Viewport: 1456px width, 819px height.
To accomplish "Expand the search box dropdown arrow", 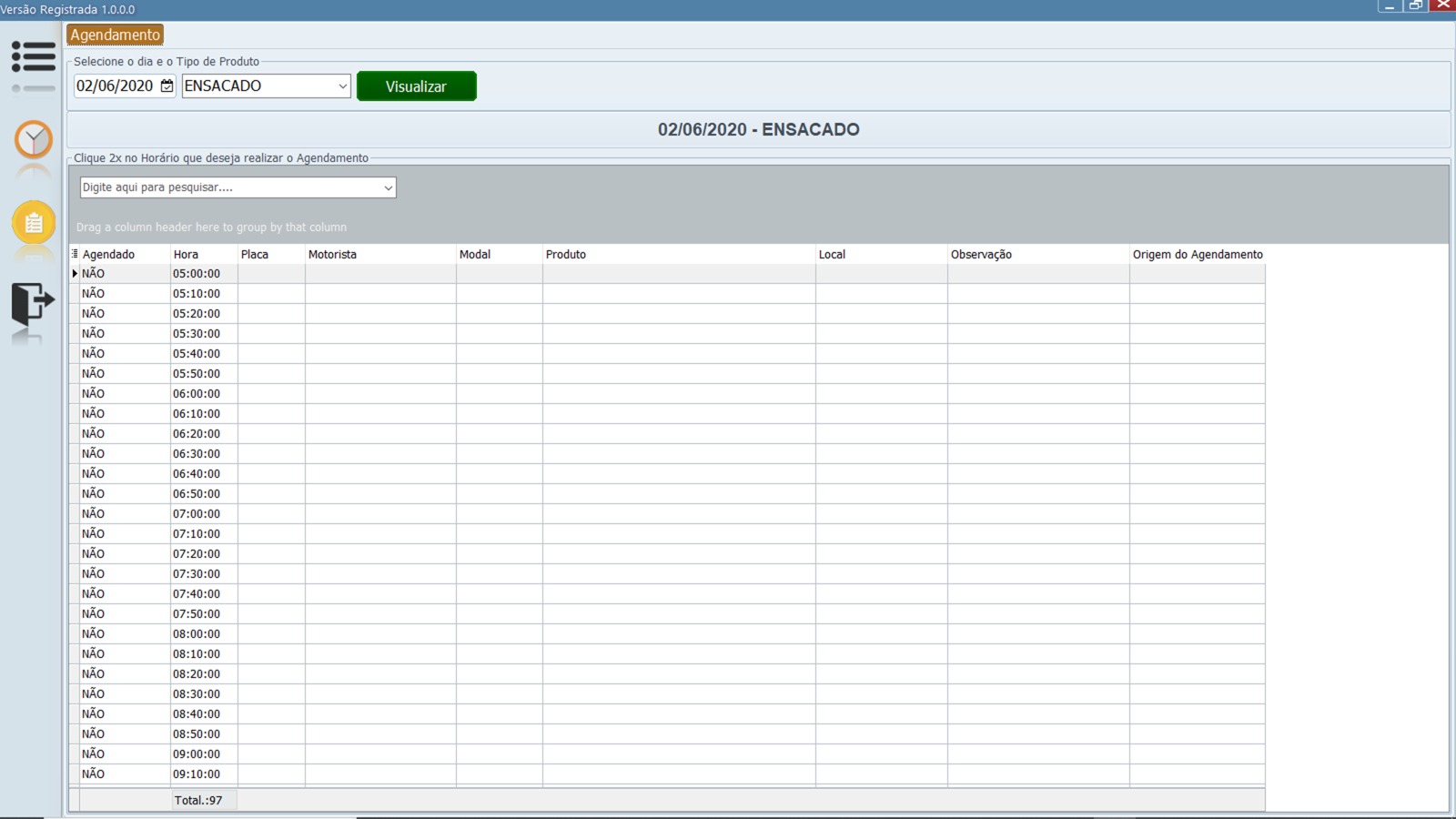I will tap(388, 187).
